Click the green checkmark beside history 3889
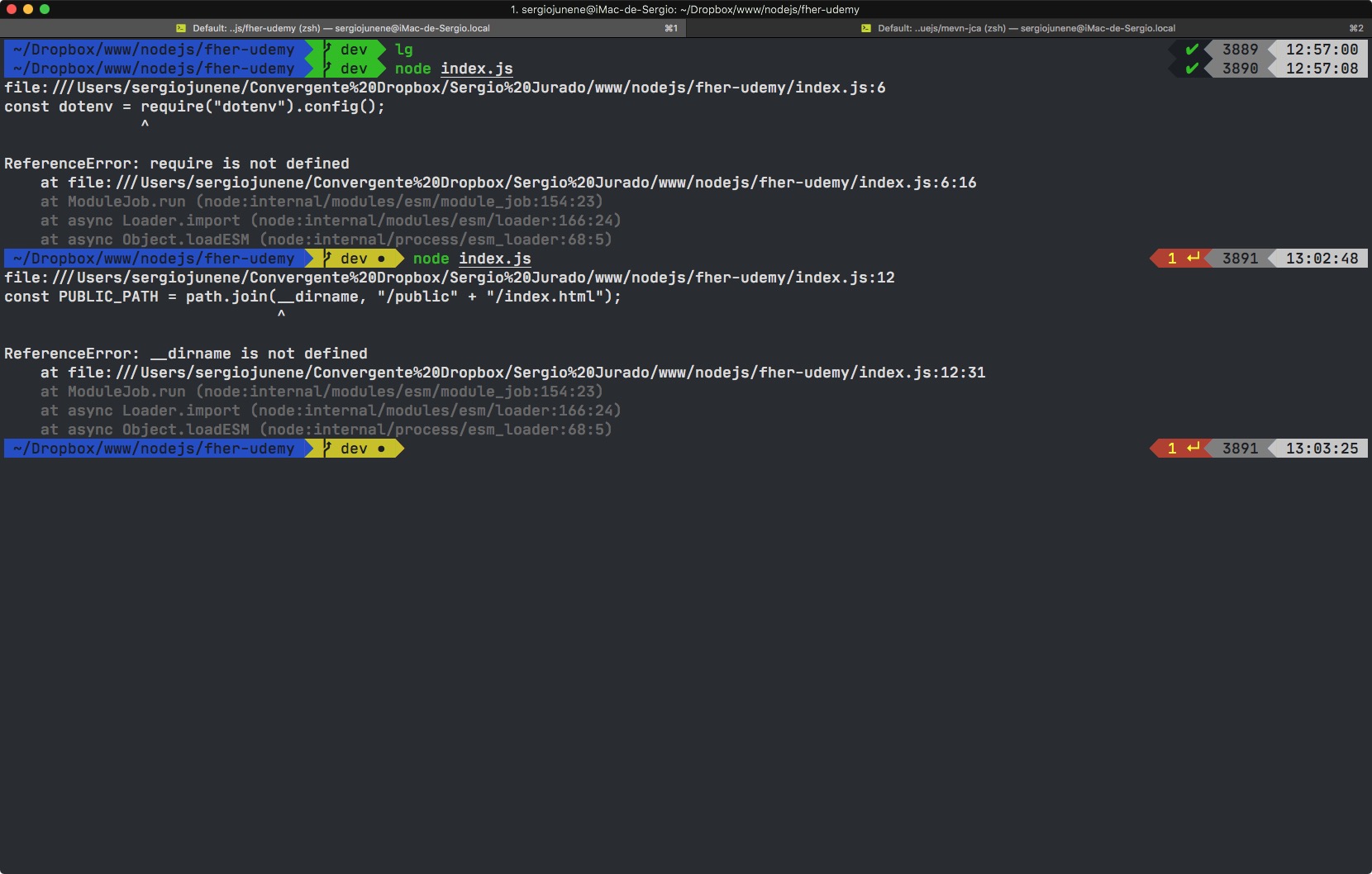Viewport: 1372px width, 874px height. 1192,50
